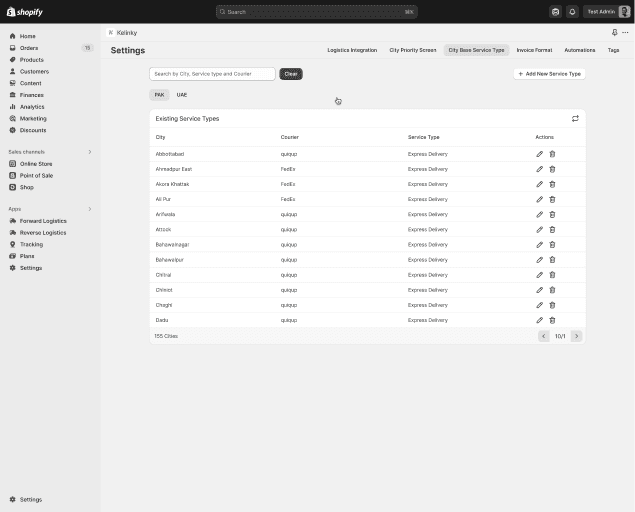Open Online Store sales channel
Image resolution: width=635 pixels, height=512 pixels.
[x=36, y=164]
